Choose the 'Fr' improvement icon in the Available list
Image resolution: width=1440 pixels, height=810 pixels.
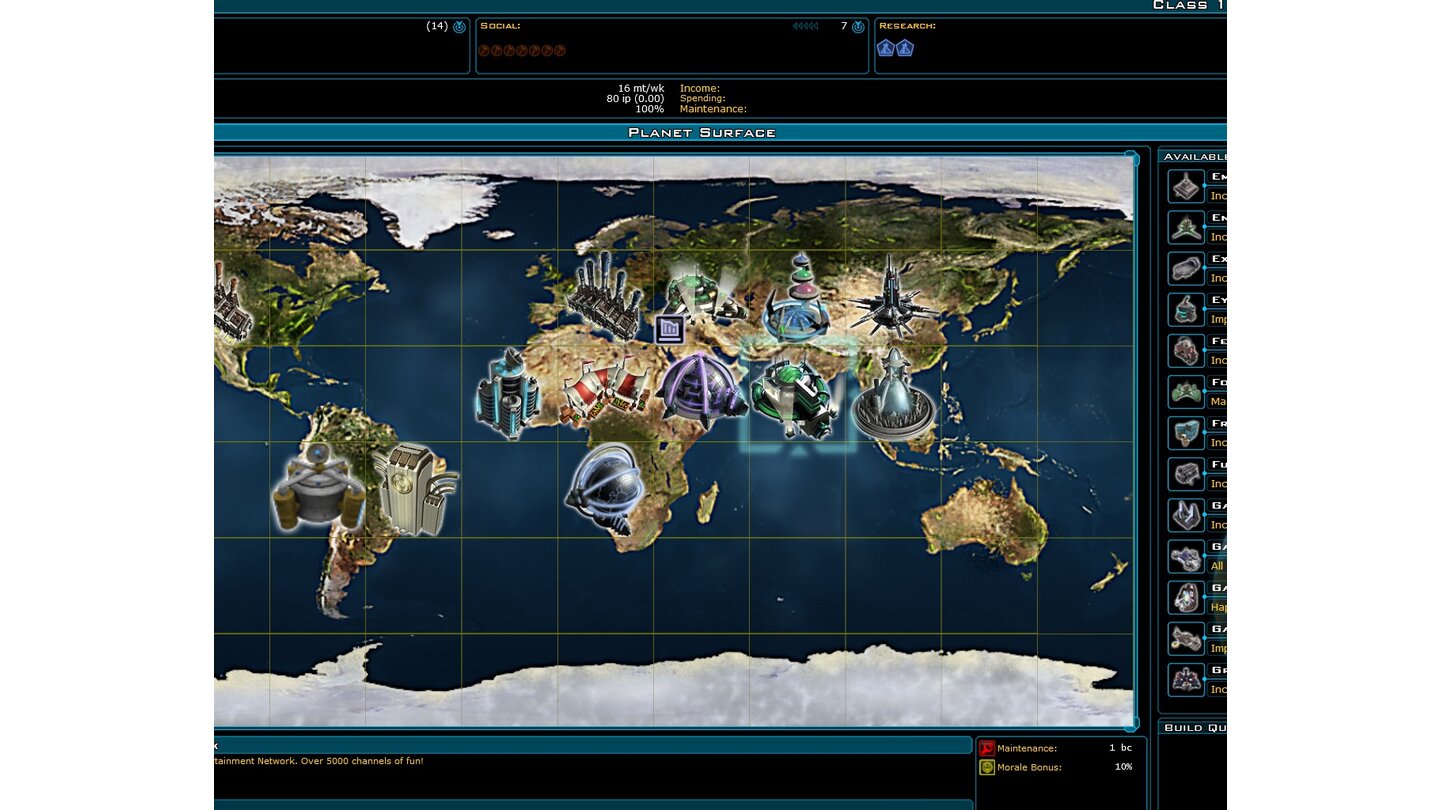point(1186,432)
